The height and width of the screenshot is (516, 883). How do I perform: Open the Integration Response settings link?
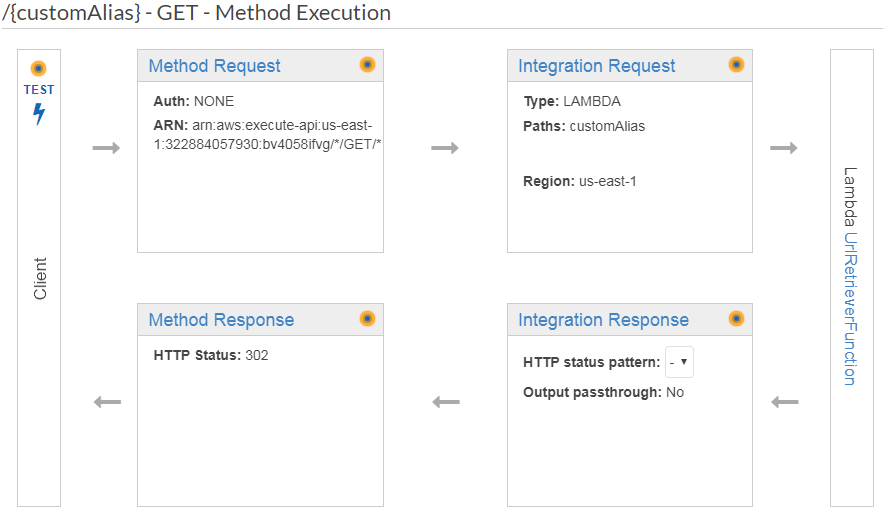click(x=603, y=320)
